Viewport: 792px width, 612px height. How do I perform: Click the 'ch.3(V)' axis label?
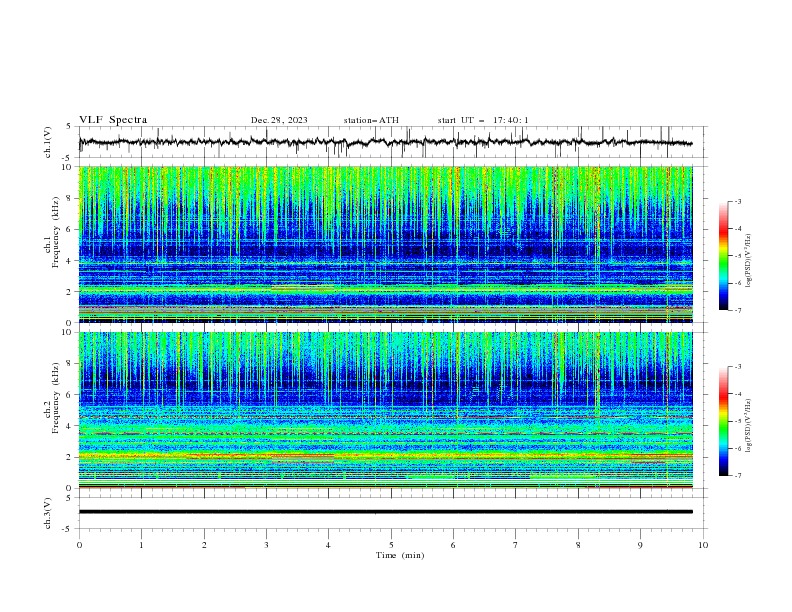tap(48, 513)
